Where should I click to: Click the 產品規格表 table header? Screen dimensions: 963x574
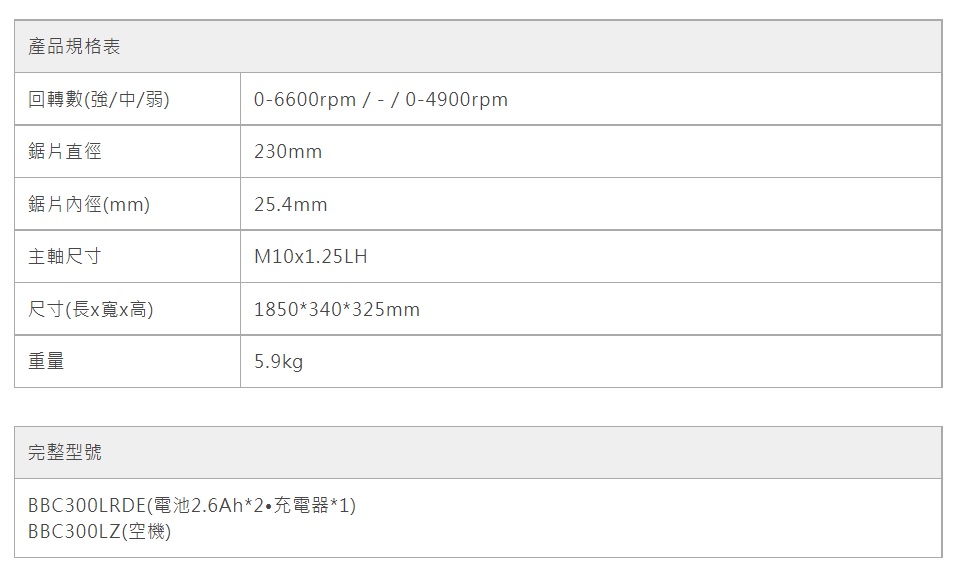pyautogui.click(x=74, y=47)
